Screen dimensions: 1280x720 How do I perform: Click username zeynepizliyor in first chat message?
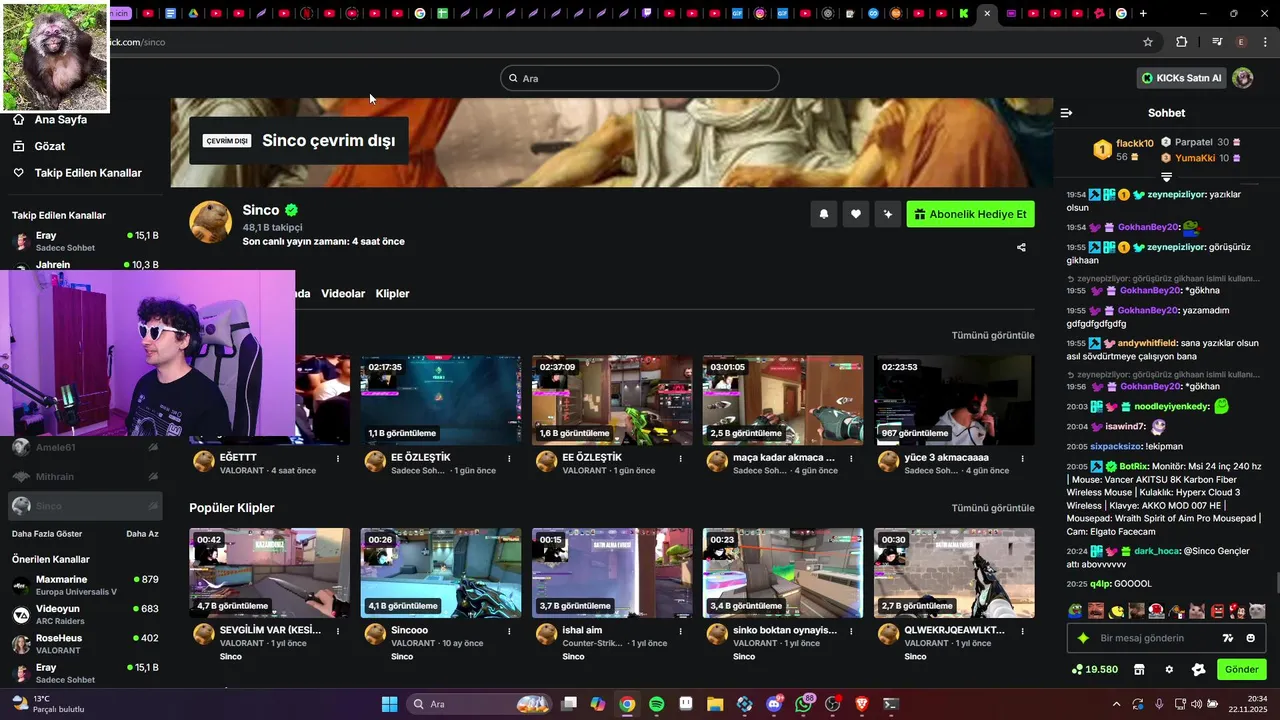pos(1177,195)
